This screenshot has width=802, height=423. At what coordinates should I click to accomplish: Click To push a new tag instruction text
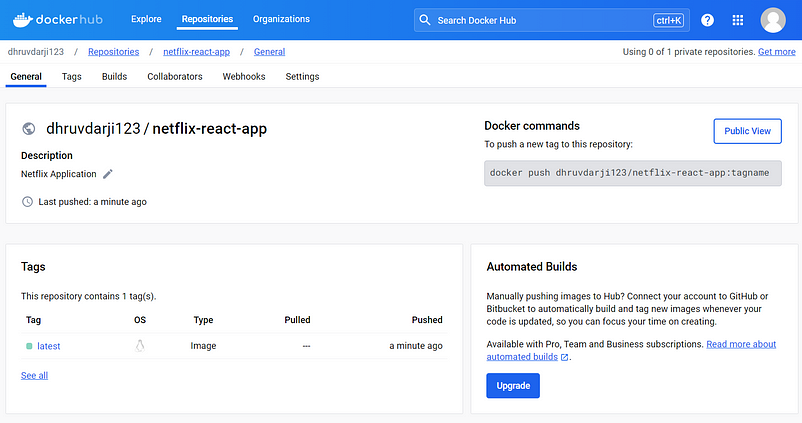click(x=559, y=144)
